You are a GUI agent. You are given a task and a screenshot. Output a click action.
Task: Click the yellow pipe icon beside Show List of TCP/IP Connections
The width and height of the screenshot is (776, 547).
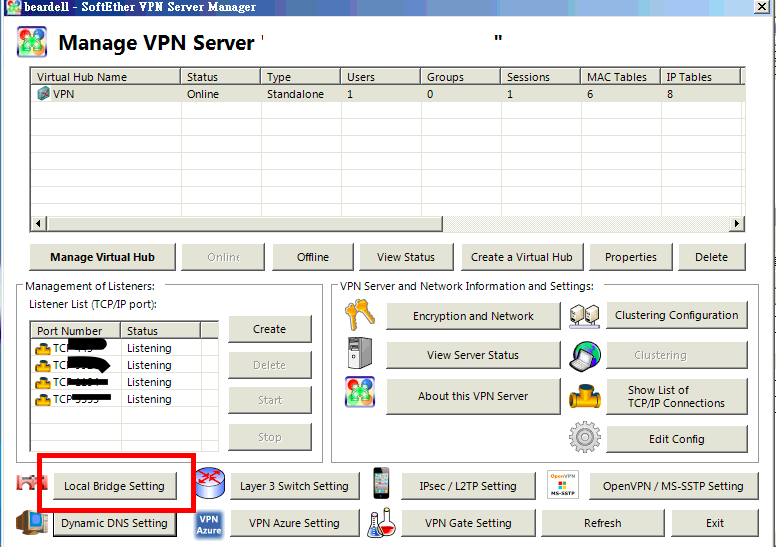click(584, 396)
